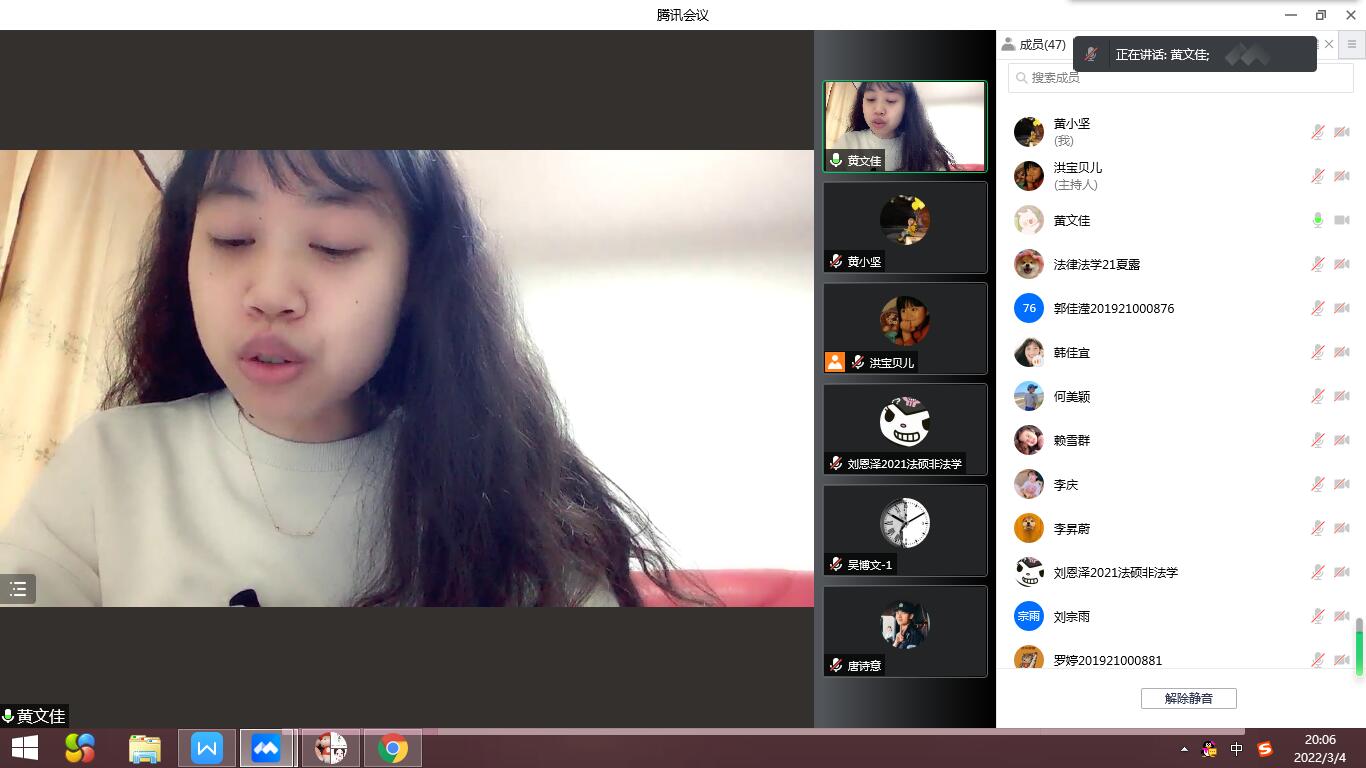1366x768 pixels.
Task: Open Google Chrome from the taskbar
Action: 392,748
